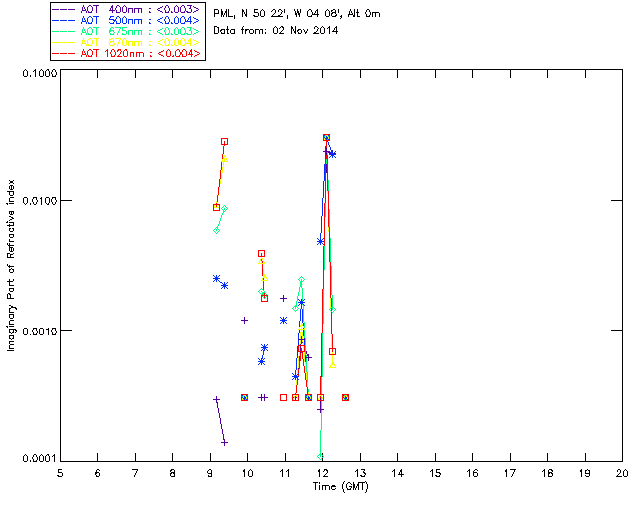Click the x-axis tick label 15
This screenshot has height=512, width=640.
click(x=435, y=473)
